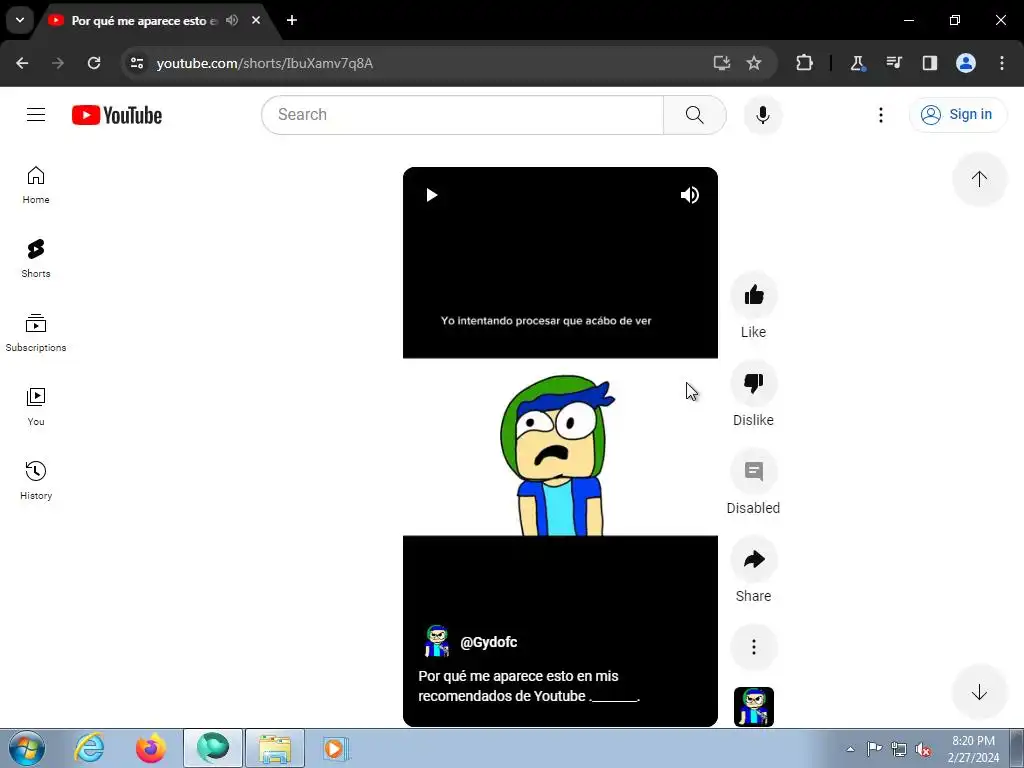Open Chrome three-dot menu
This screenshot has height=768, width=1024.
pos(1001,63)
